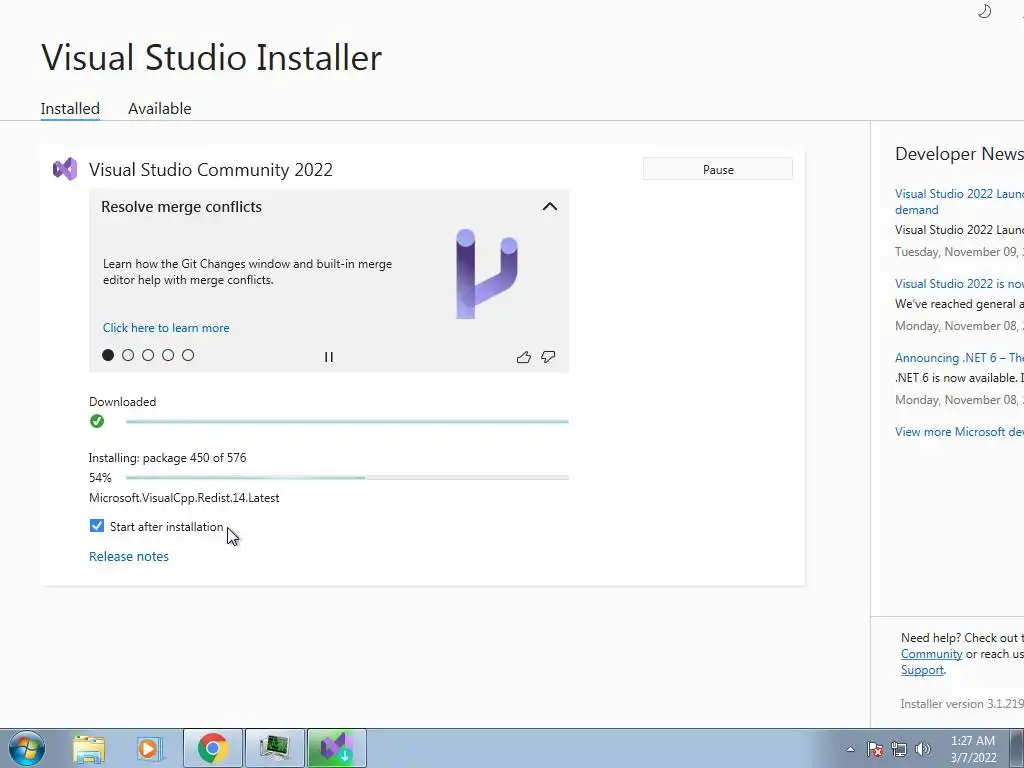Click the Action Center flag tray icon

tap(875, 749)
